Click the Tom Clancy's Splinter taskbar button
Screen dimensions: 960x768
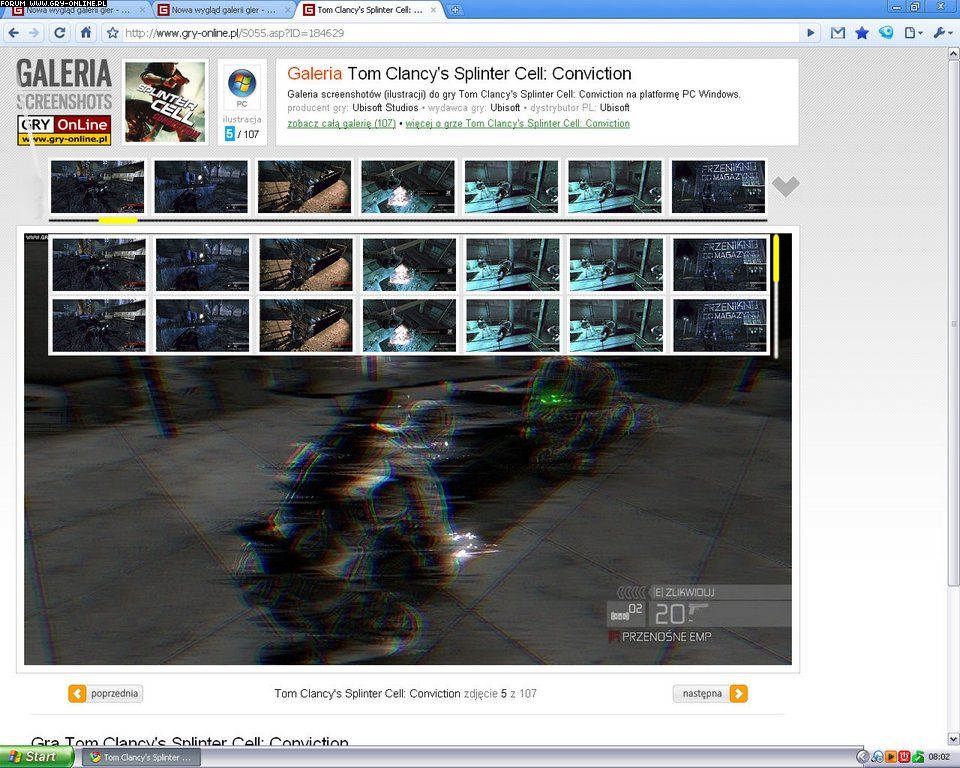pos(141,758)
